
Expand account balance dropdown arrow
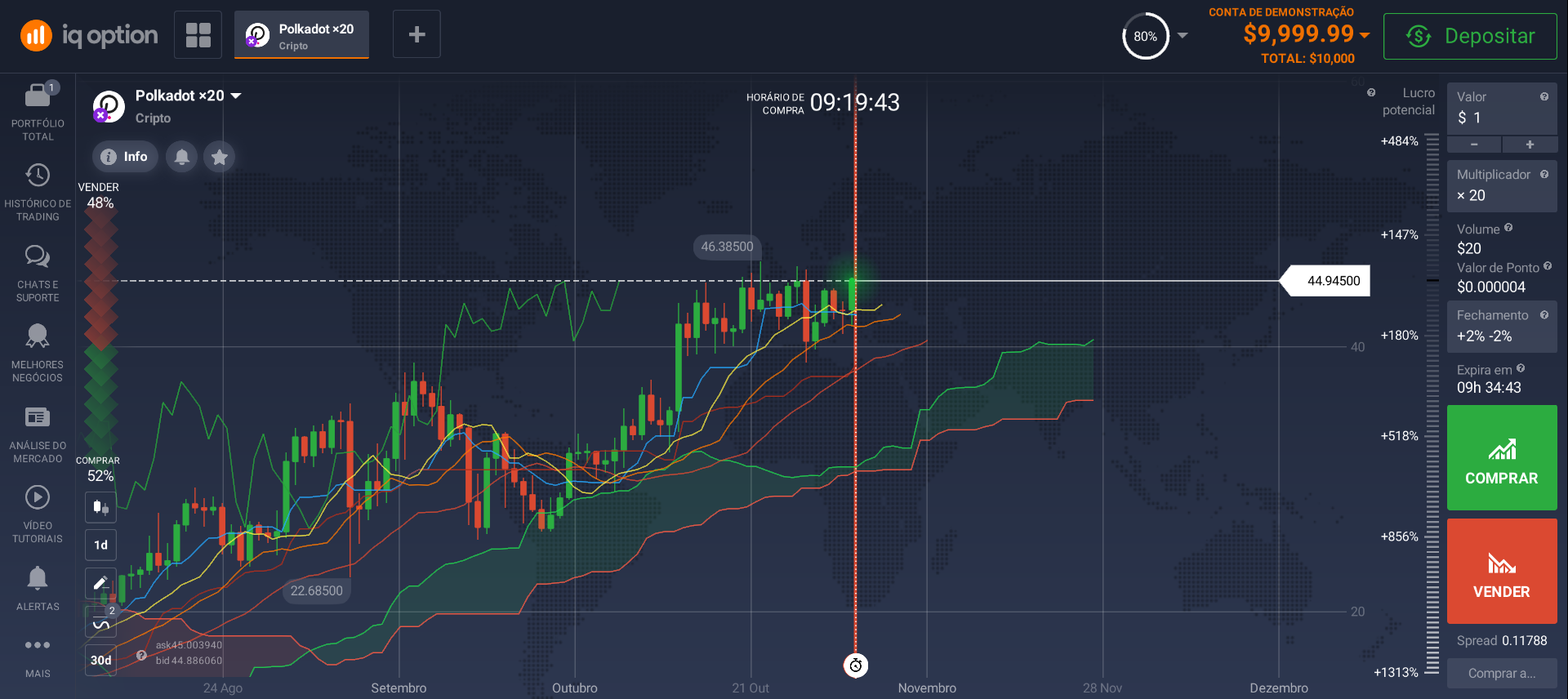pyautogui.click(x=1365, y=35)
